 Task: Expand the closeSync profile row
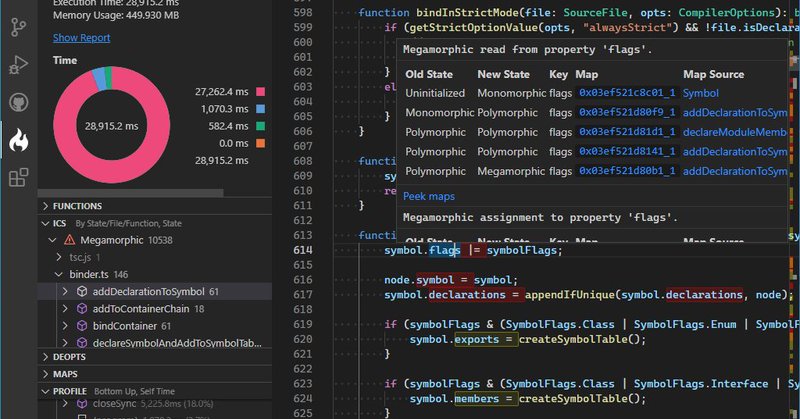coord(65,404)
